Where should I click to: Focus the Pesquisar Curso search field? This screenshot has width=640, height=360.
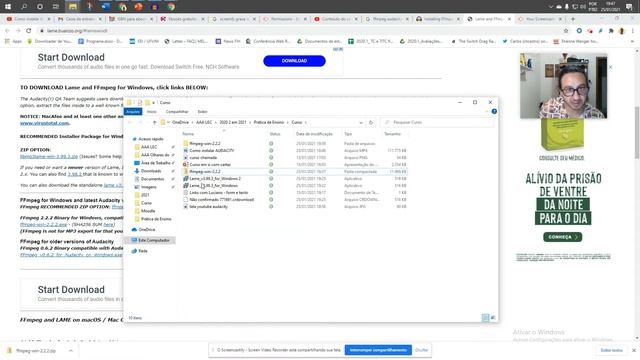click(x=438, y=122)
